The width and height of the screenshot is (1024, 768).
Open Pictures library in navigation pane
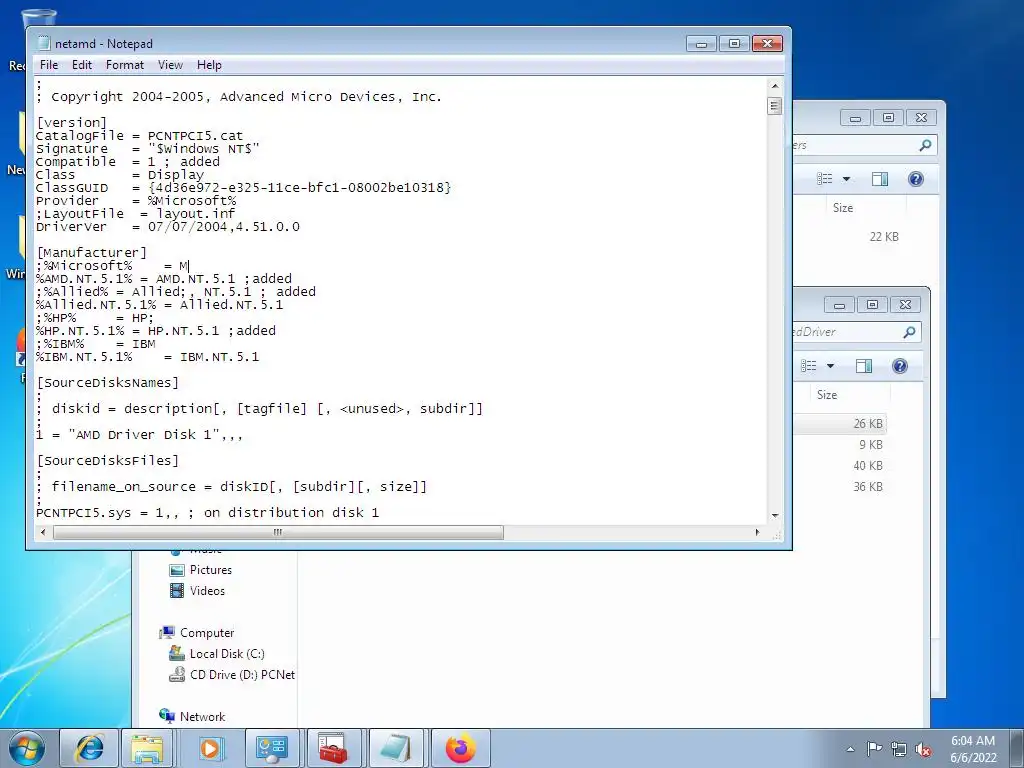coord(210,569)
